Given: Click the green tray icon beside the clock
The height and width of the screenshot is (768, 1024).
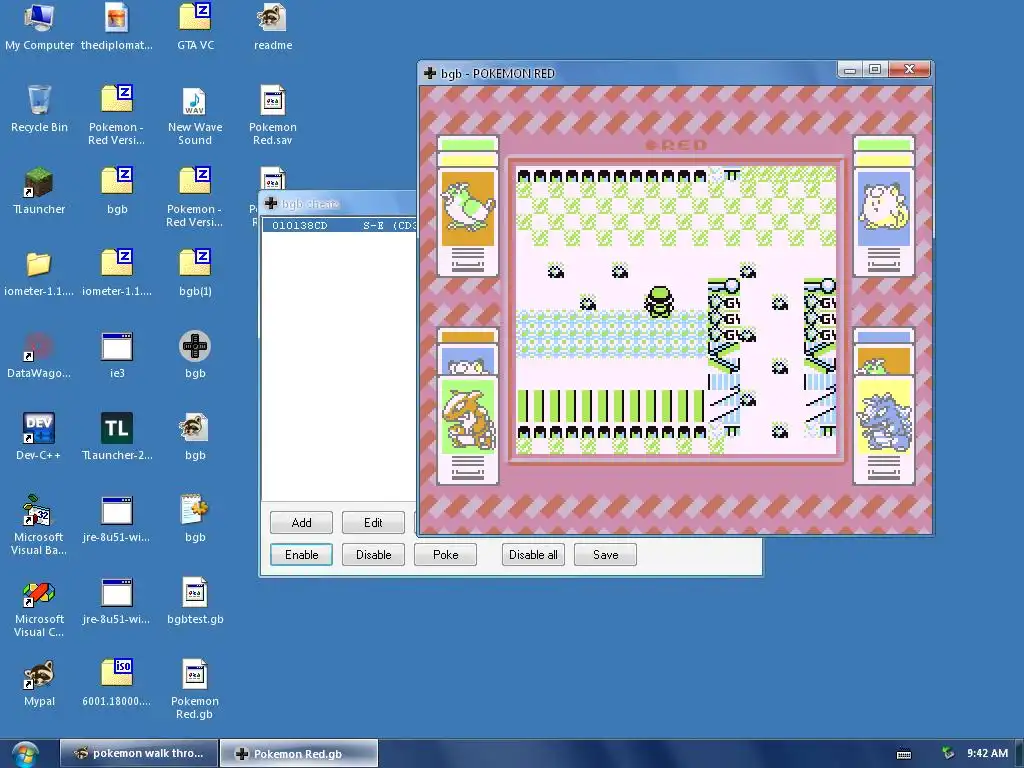Looking at the screenshot, I should coord(948,753).
